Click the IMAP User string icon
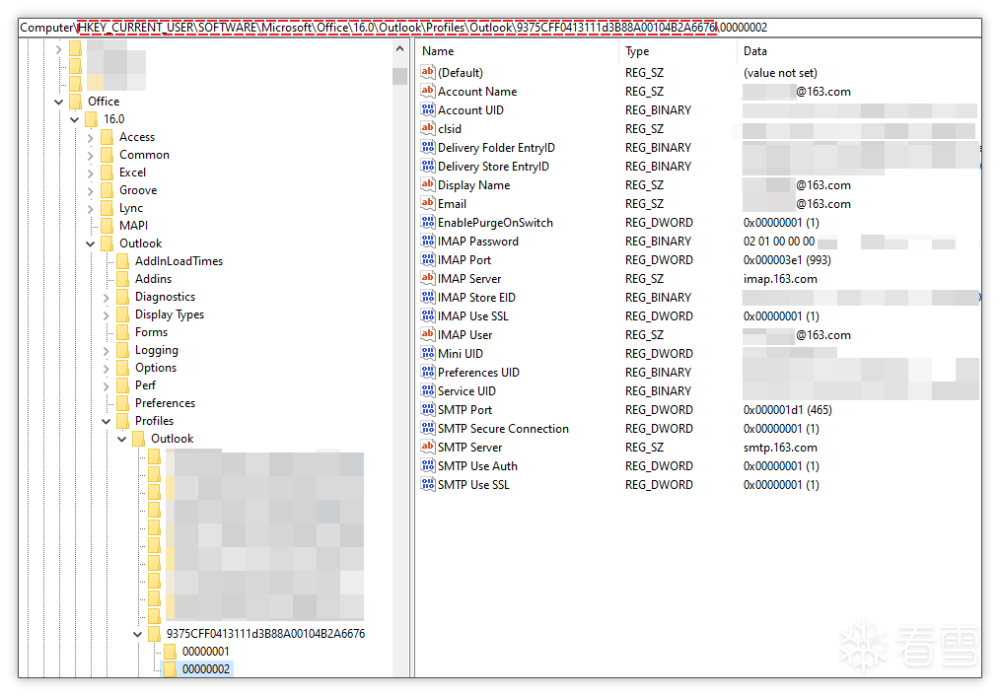 coord(427,334)
